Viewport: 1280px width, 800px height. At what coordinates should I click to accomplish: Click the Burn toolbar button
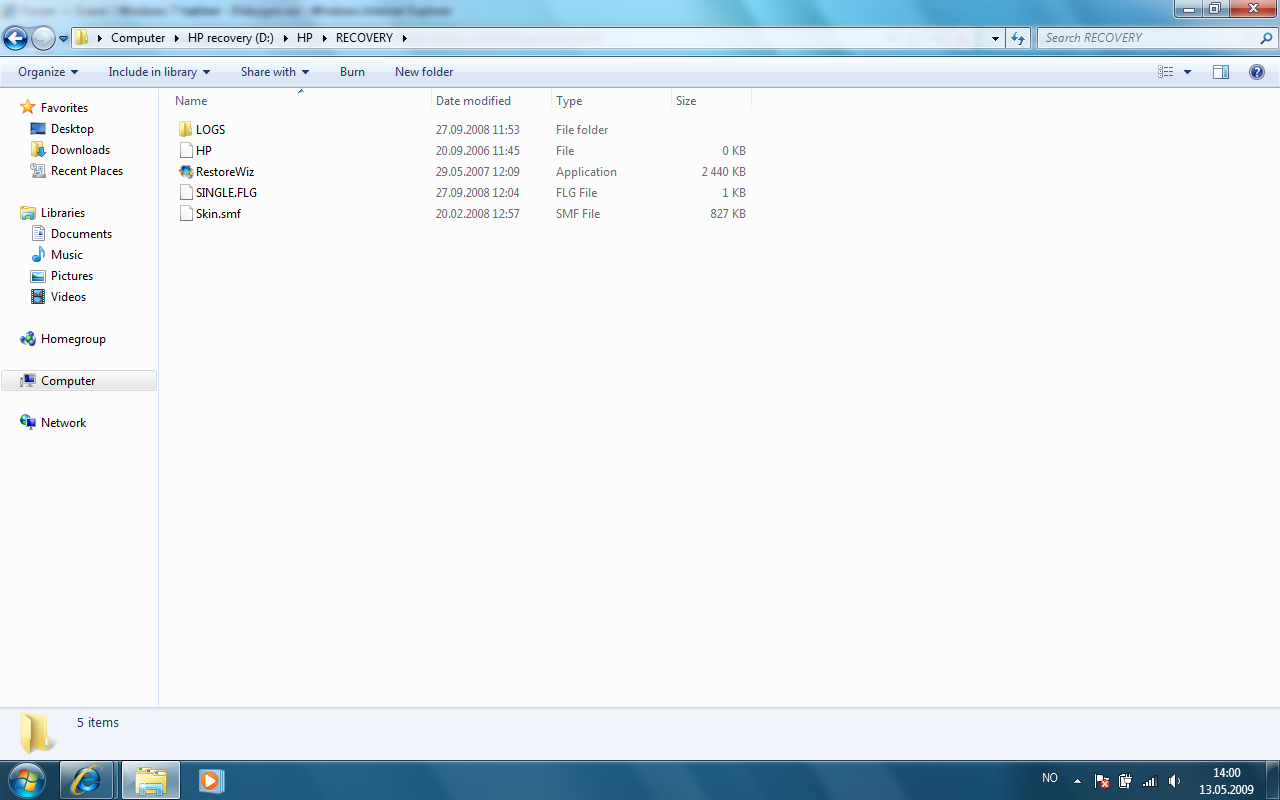click(352, 72)
